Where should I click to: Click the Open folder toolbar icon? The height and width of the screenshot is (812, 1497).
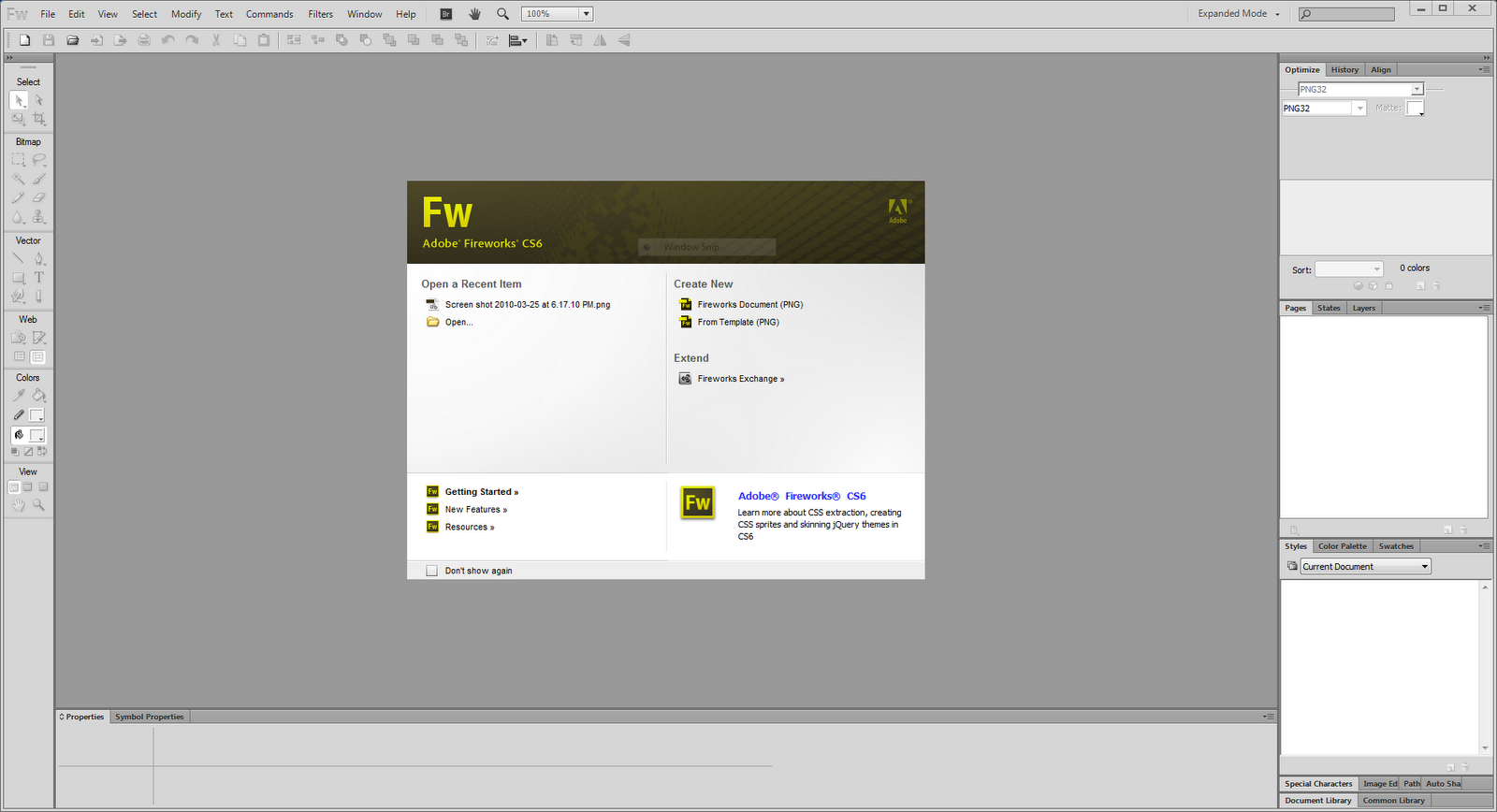pyautogui.click(x=73, y=40)
